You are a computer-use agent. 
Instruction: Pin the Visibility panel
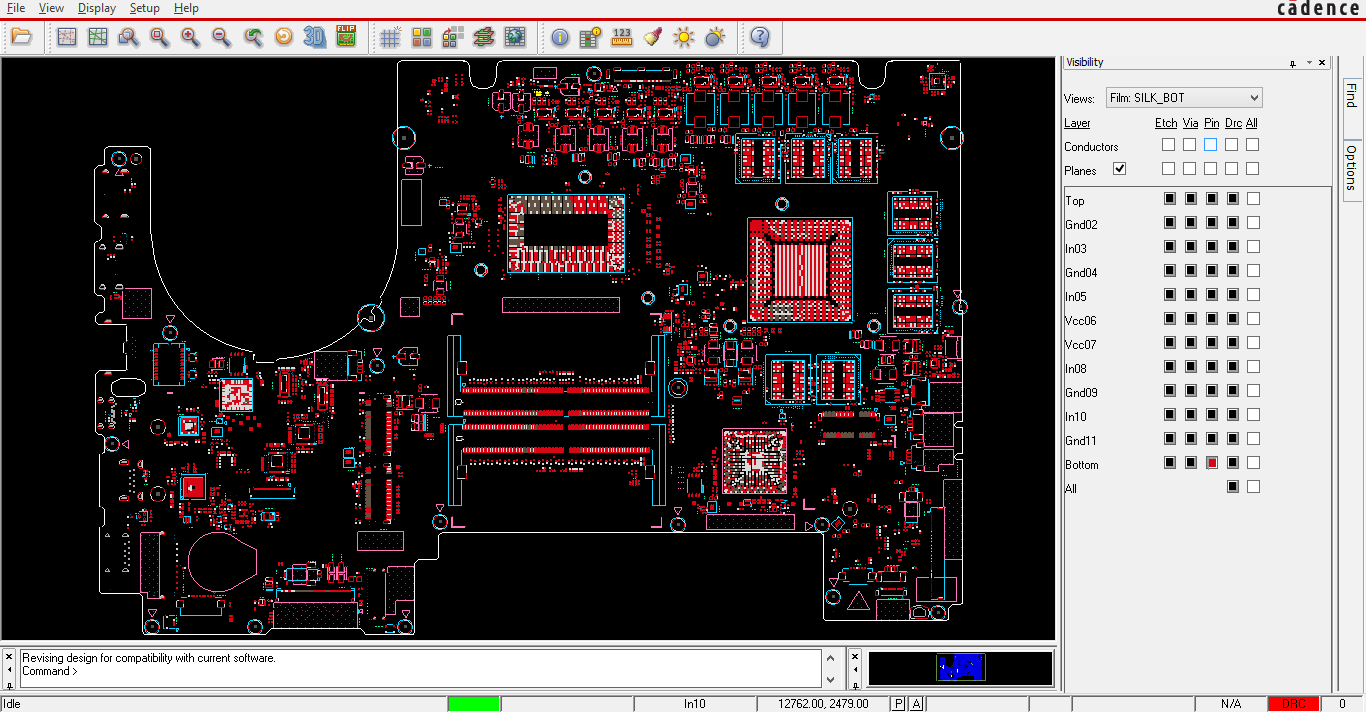[1293, 63]
